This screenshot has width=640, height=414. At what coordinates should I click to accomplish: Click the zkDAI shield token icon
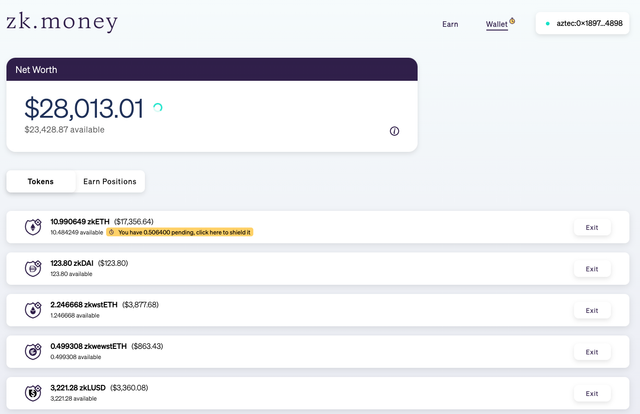point(33,269)
